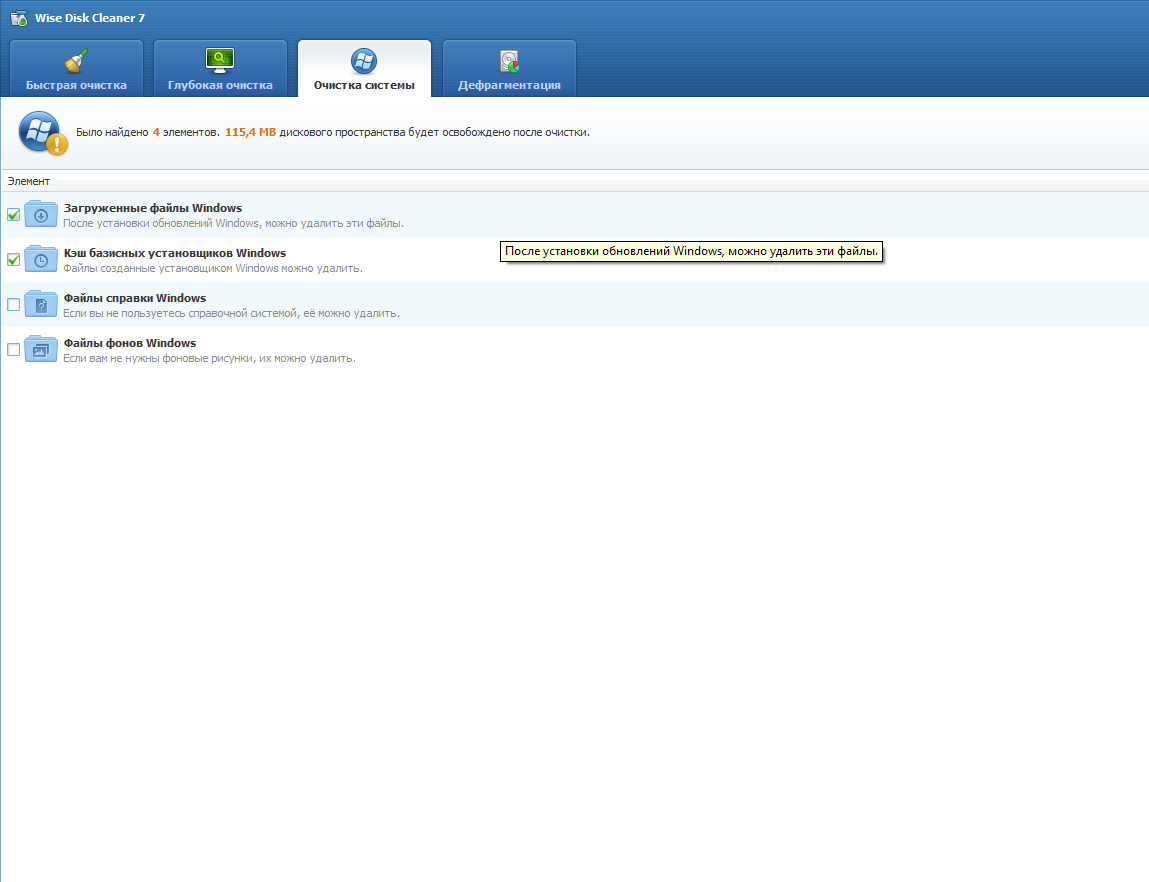The image size is (1149, 882).
Task: Select the Файлы фонов Windows title
Action: tap(130, 343)
